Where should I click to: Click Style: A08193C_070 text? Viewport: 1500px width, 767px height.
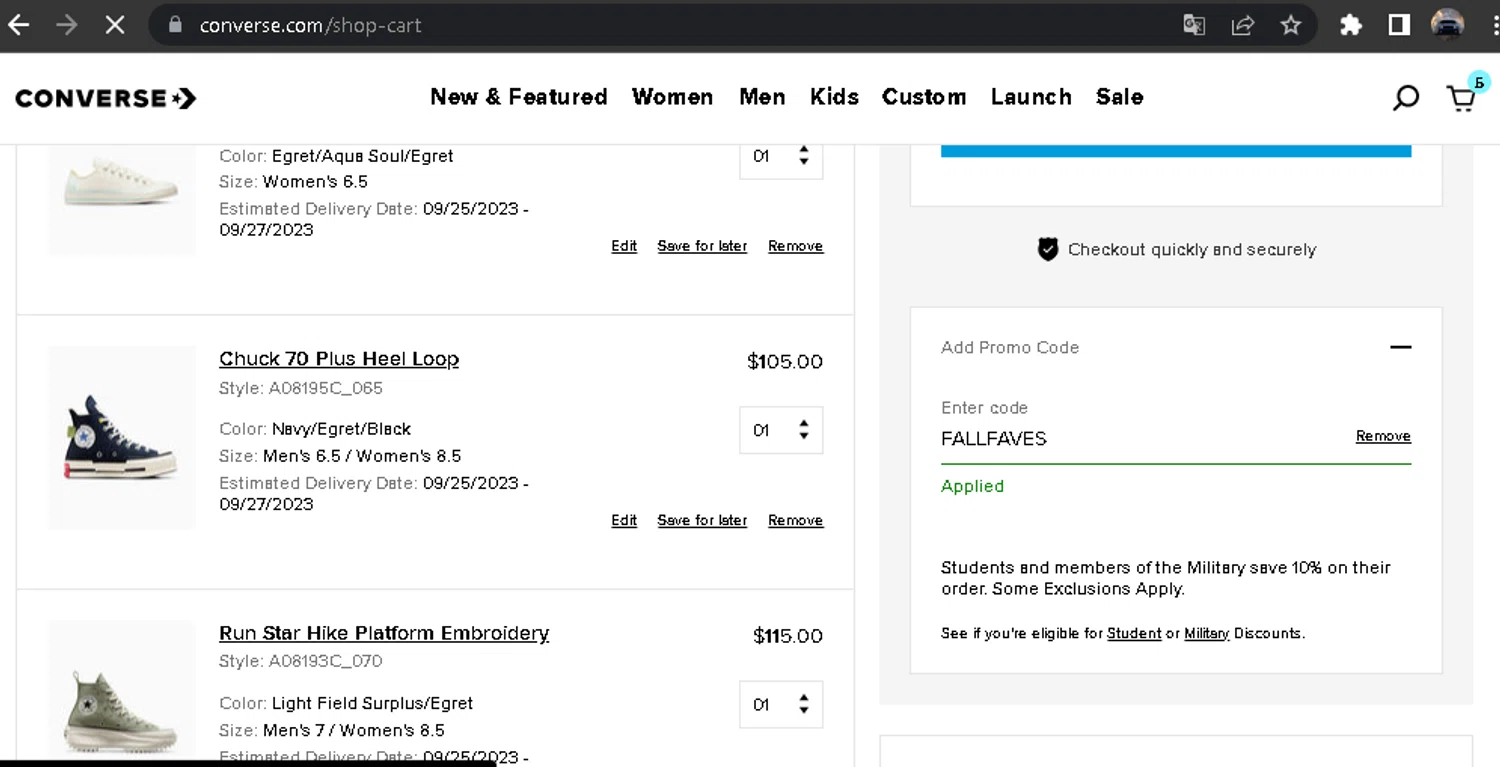301,661
